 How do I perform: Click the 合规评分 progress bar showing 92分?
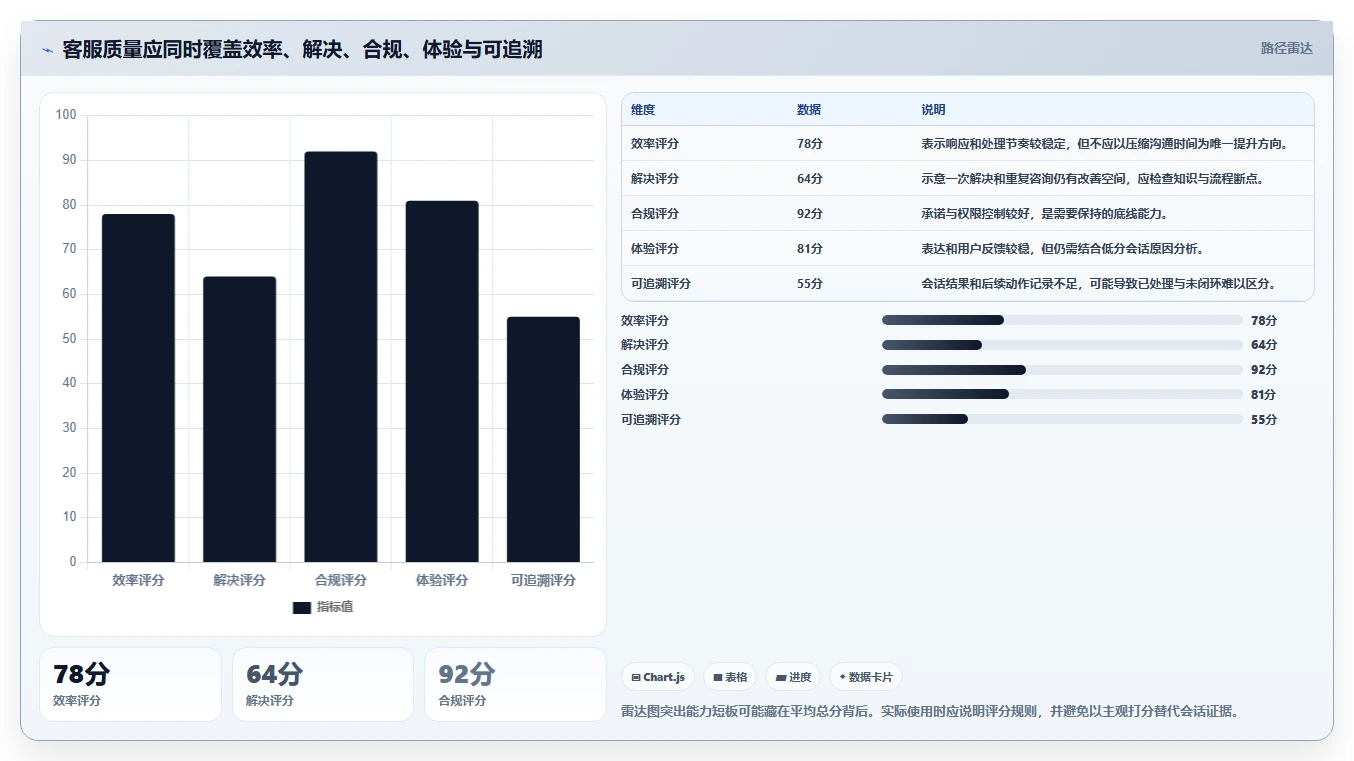[1062, 370]
